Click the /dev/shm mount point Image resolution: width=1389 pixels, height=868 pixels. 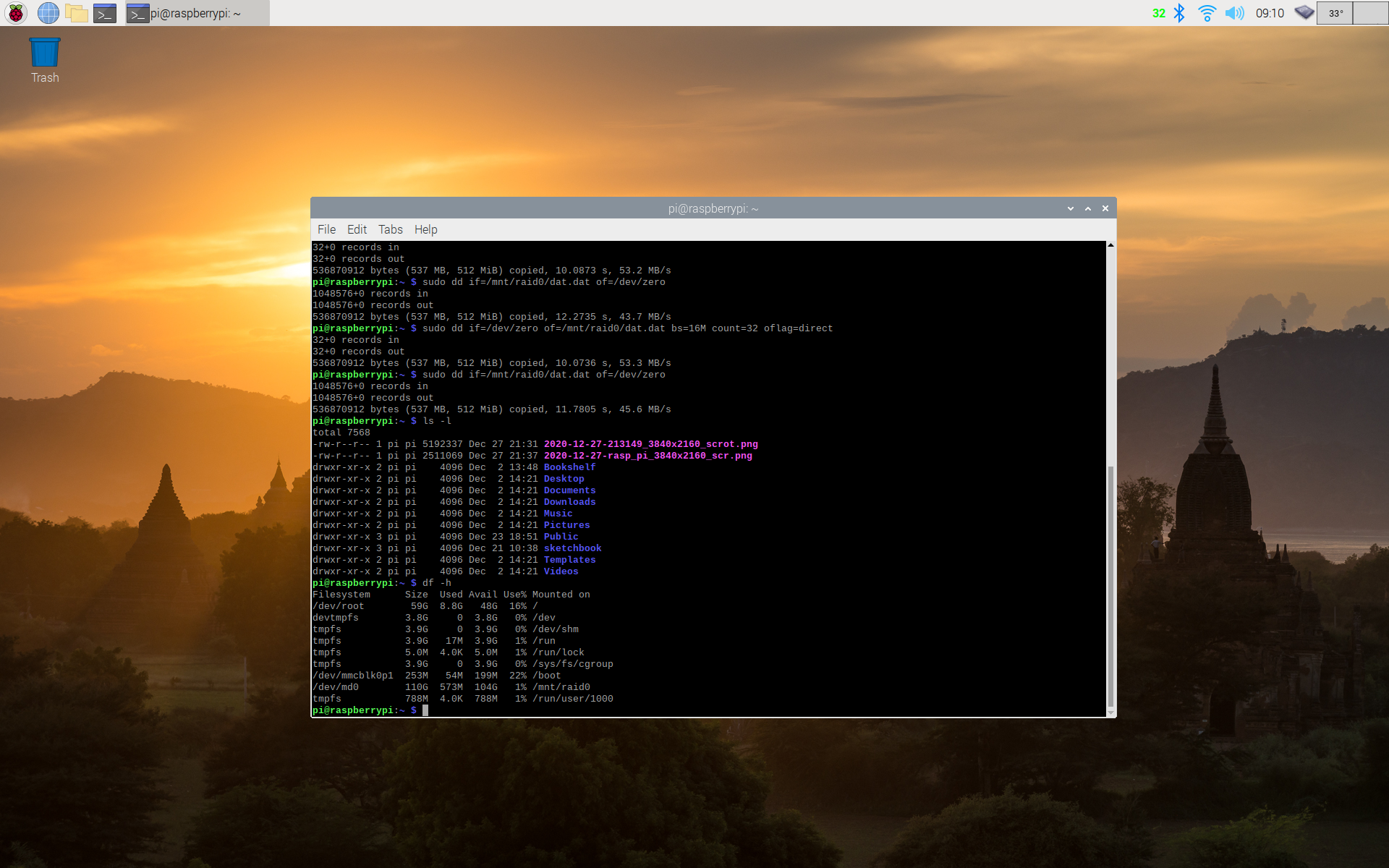556,629
